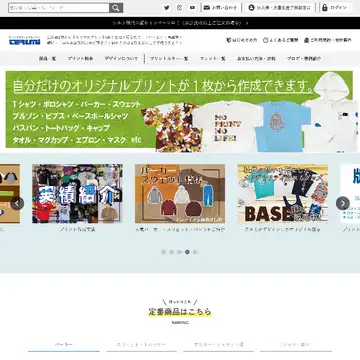The image size is (360, 360).
Task: Go to the last carousel pagination dot
Action: pyautogui.click(x=195, y=252)
